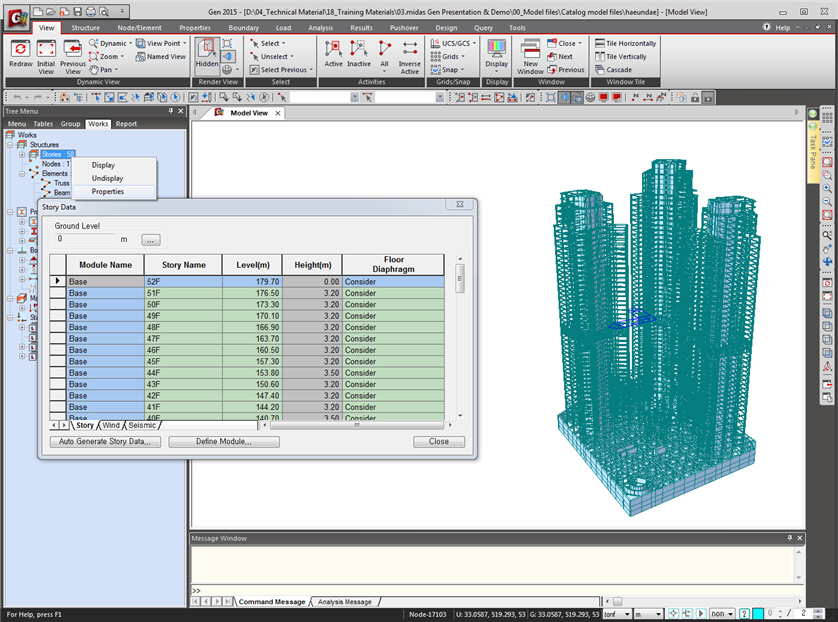The height and width of the screenshot is (622, 838).
Task: Switch to the Boundary ribbon tab
Action: click(243, 28)
